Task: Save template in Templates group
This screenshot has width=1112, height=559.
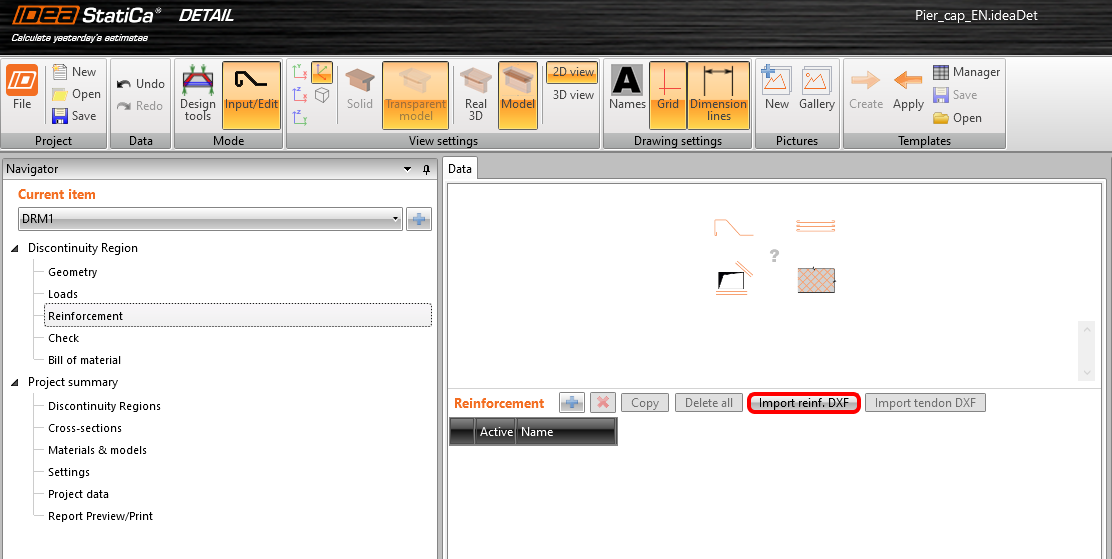Action: point(955,94)
